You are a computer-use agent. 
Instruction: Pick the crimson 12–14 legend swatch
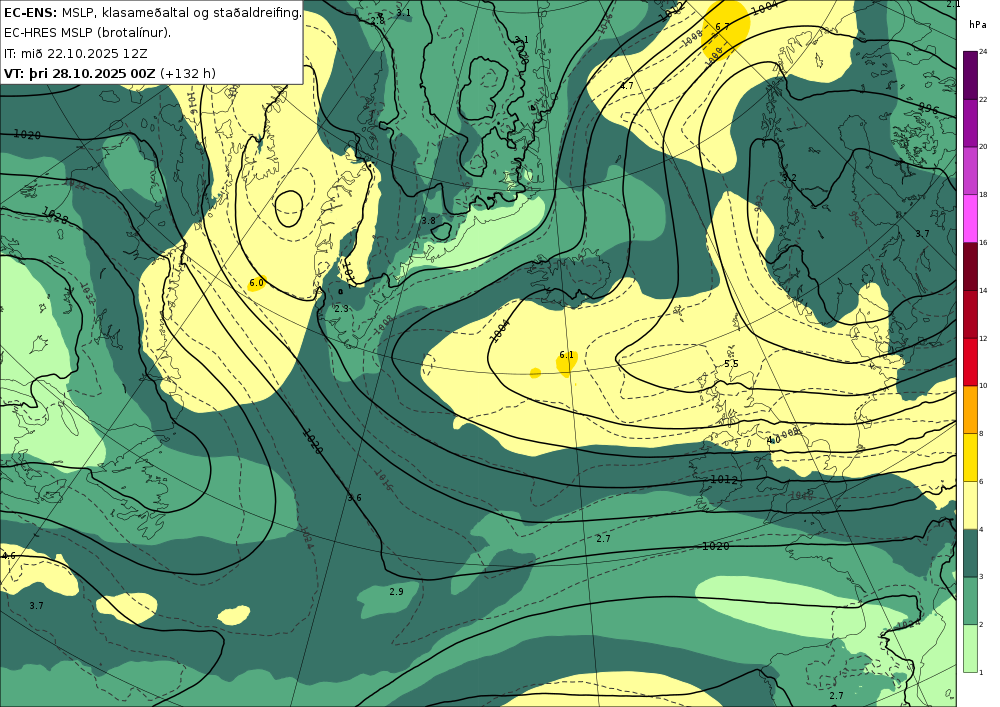tap(970, 314)
